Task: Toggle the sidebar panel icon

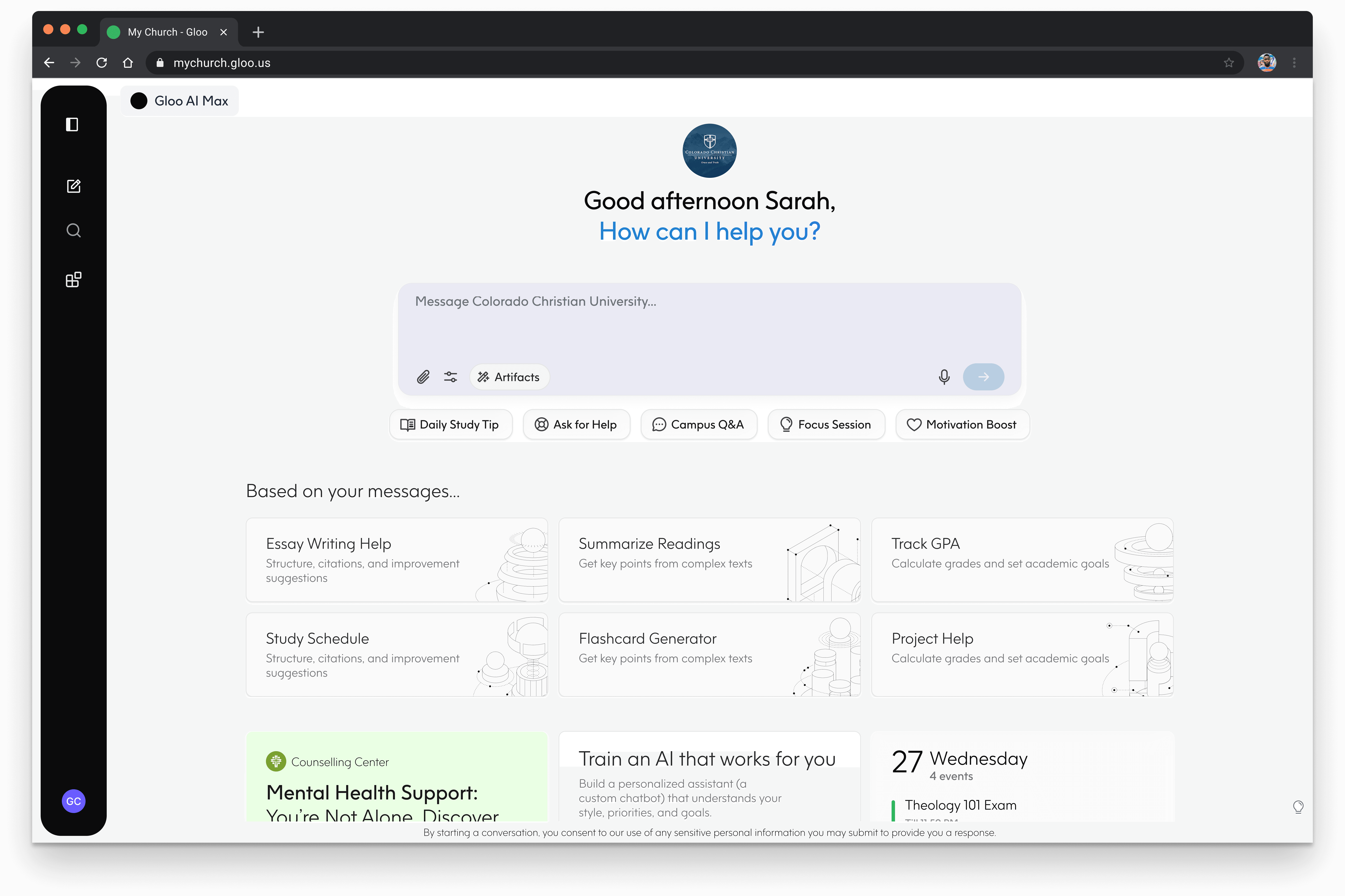Action: 72,124
